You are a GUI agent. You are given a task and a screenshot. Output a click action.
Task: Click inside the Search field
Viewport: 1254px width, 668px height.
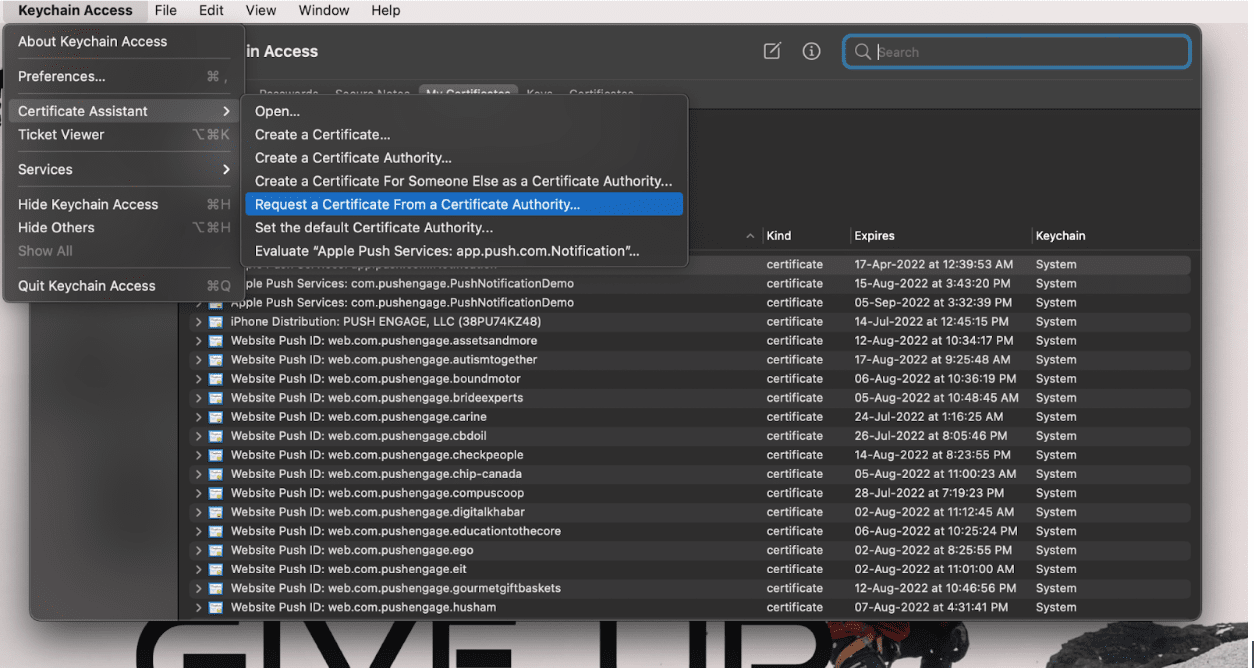tap(1030, 52)
